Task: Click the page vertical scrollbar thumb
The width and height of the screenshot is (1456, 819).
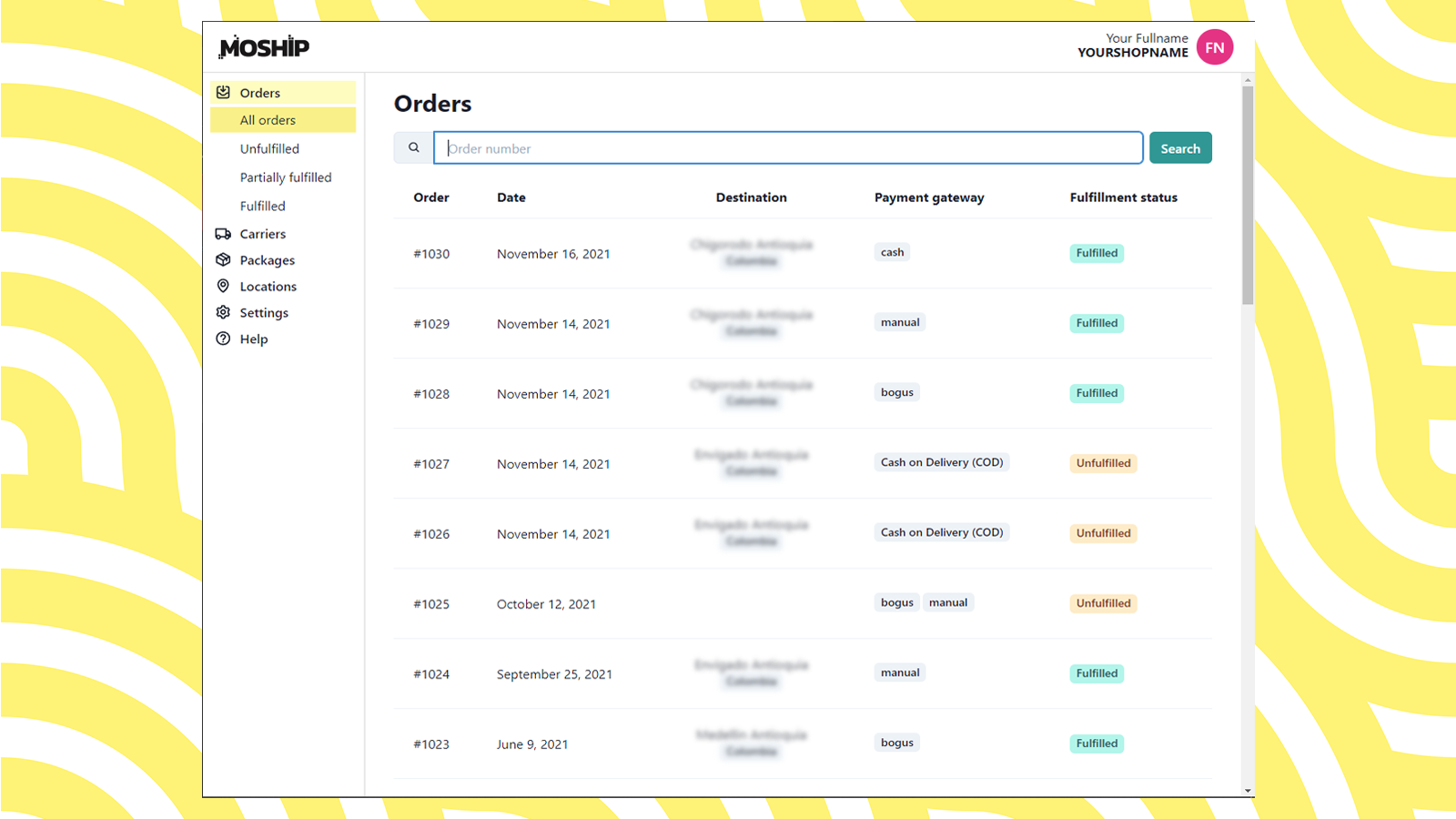Action: click(x=1248, y=195)
